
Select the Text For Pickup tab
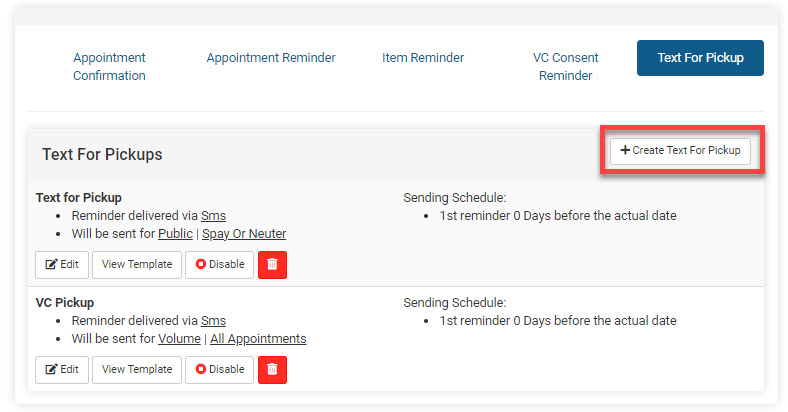pyautogui.click(x=700, y=58)
